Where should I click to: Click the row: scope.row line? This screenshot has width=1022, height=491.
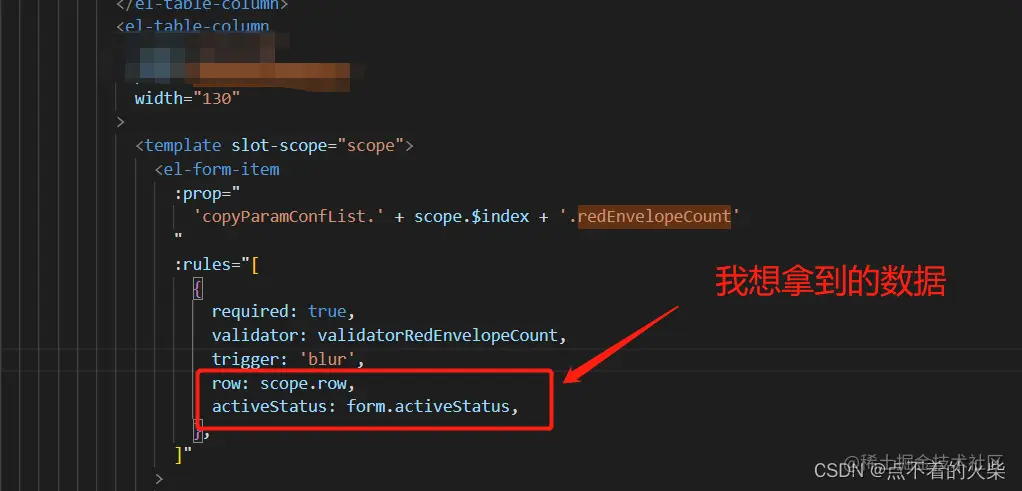284,383
